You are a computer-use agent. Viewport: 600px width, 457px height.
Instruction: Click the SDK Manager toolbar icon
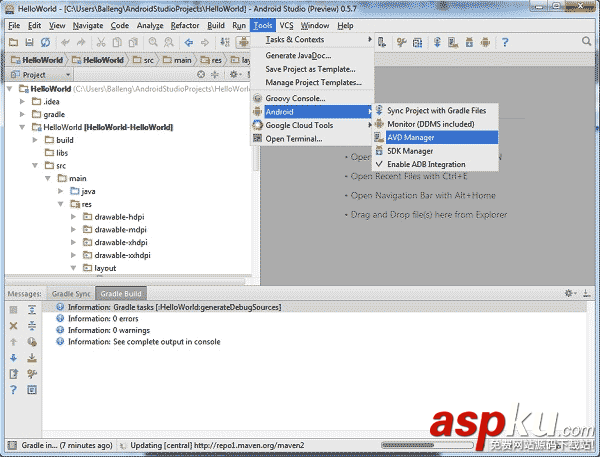469,42
